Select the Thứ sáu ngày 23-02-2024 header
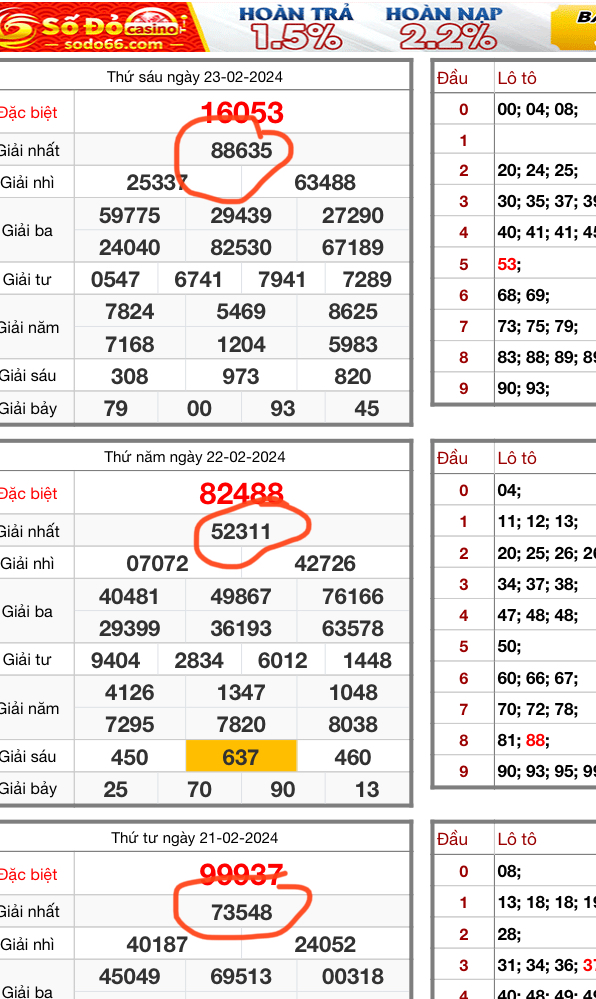 tap(194, 77)
